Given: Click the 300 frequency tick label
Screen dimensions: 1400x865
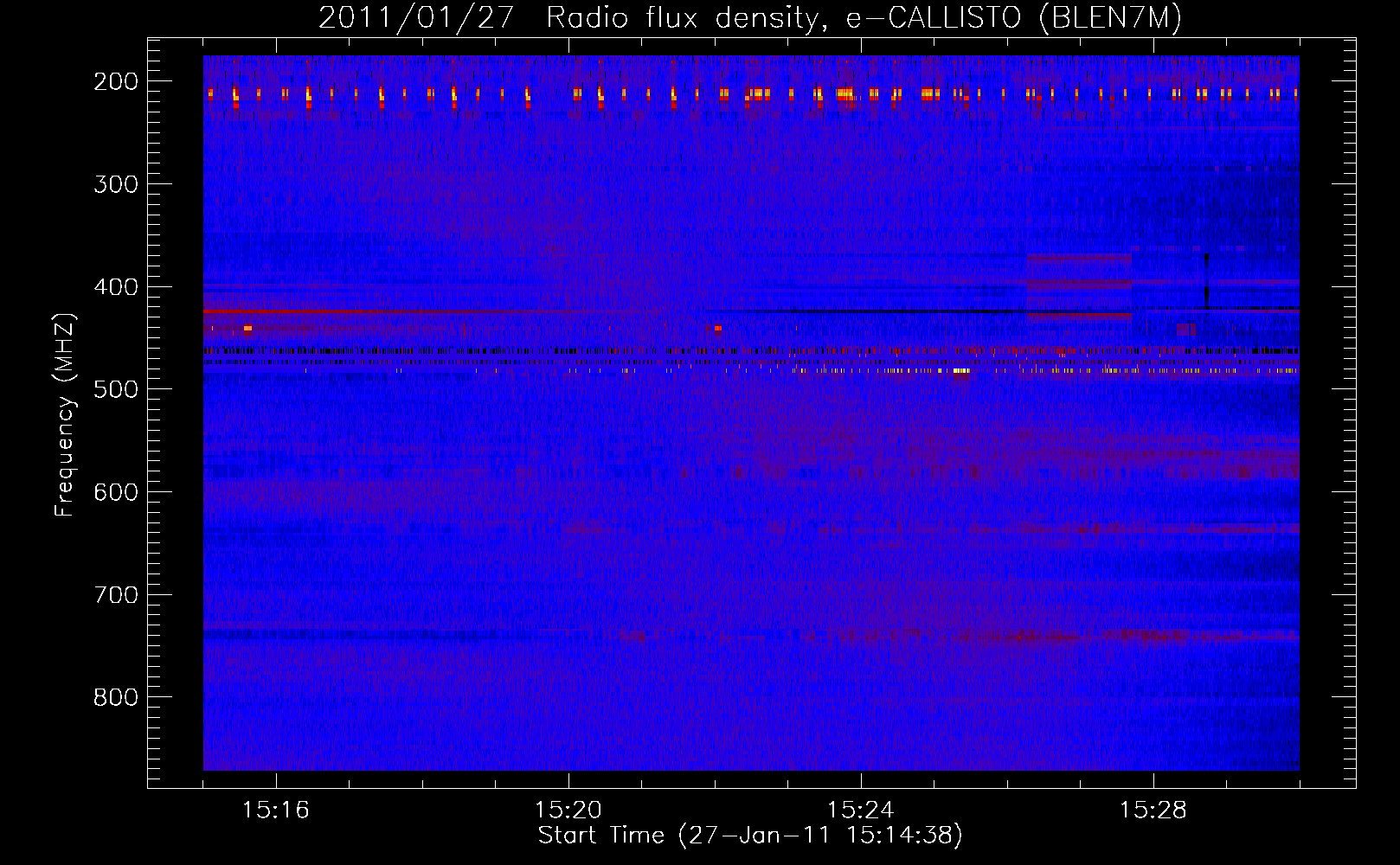Looking at the screenshot, I should click(x=116, y=184).
